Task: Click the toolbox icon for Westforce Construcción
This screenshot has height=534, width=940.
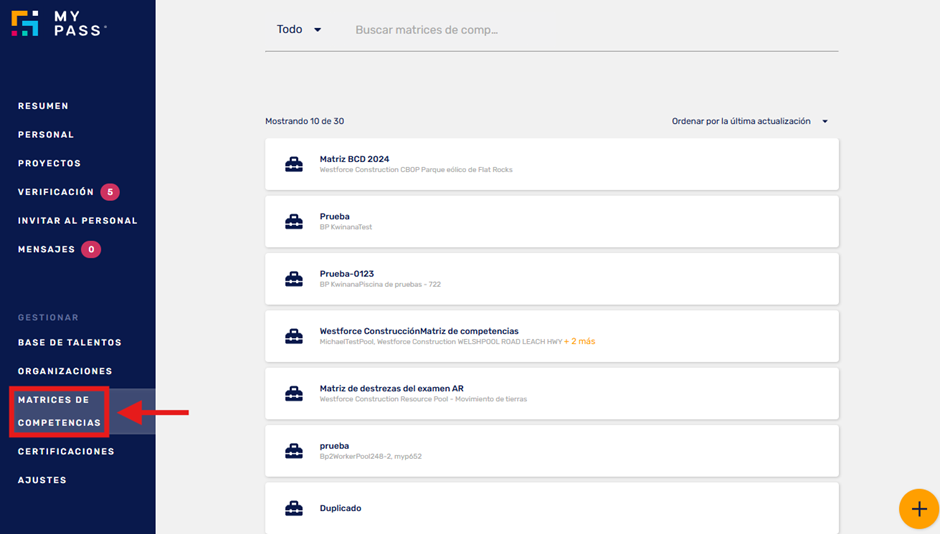Action: point(294,336)
